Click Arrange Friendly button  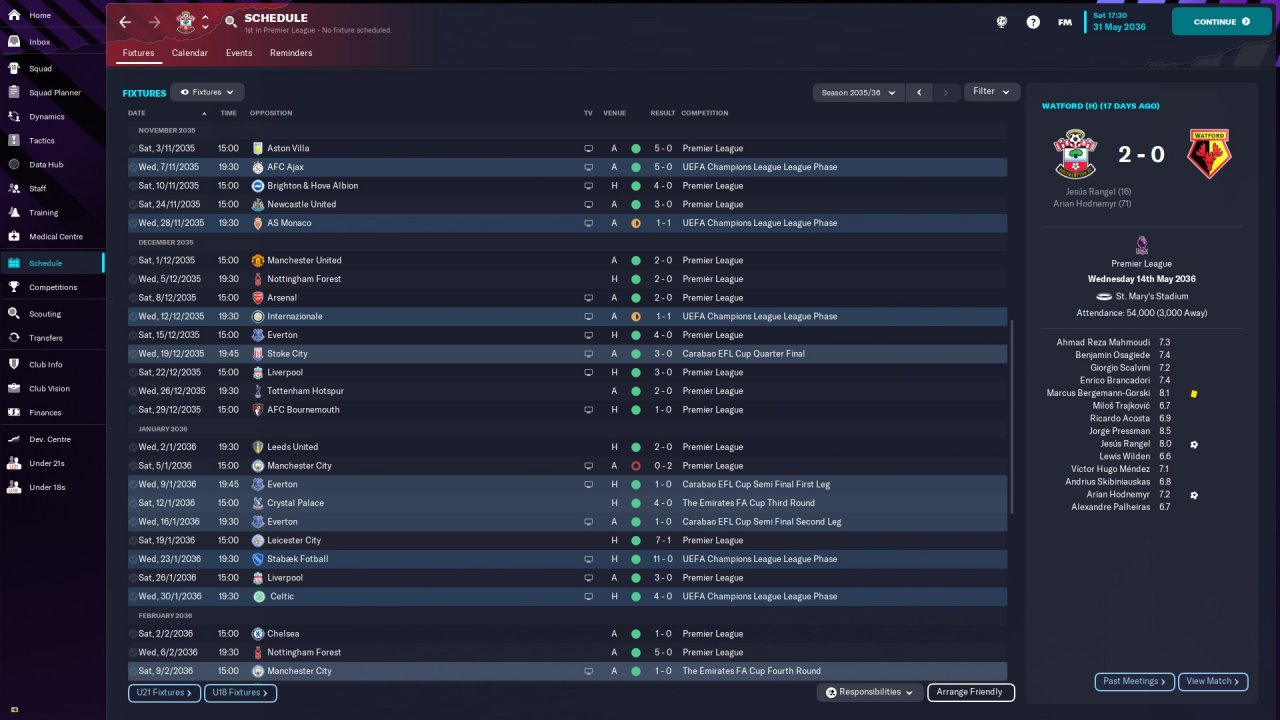tap(971, 692)
